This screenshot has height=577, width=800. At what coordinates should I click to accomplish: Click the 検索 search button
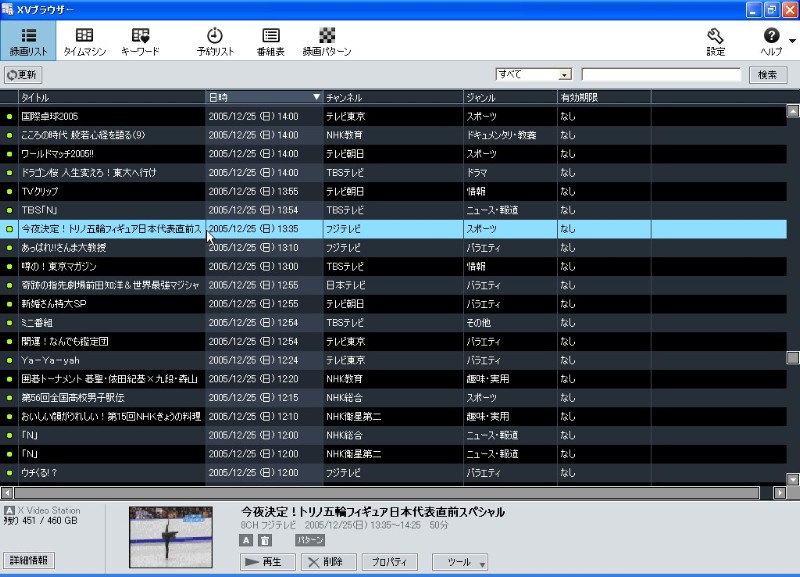tap(767, 75)
